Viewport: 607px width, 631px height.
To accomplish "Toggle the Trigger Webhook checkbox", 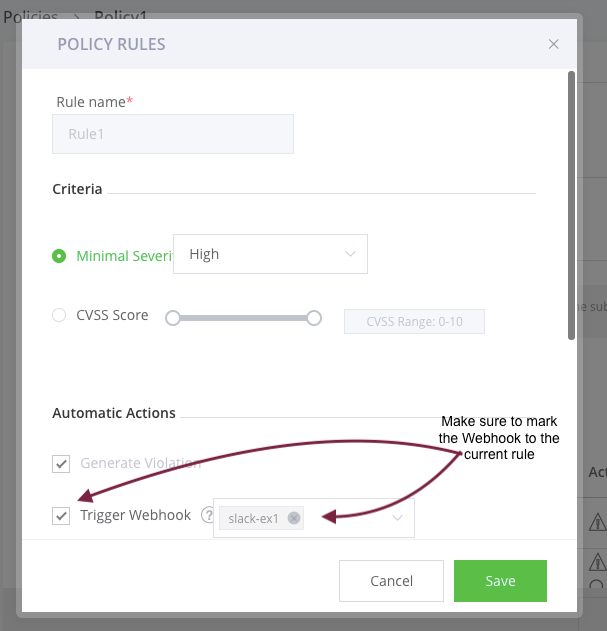I will [61, 516].
